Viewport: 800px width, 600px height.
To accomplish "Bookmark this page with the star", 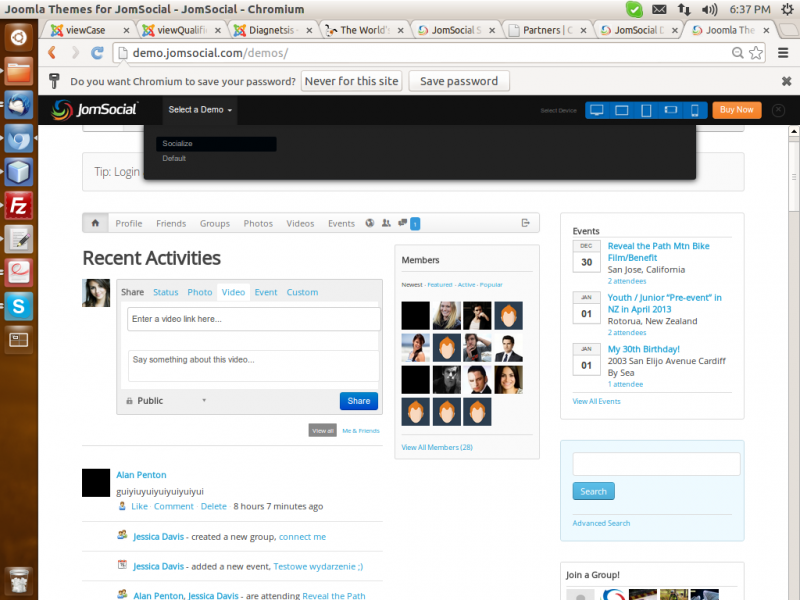I will coord(756,53).
